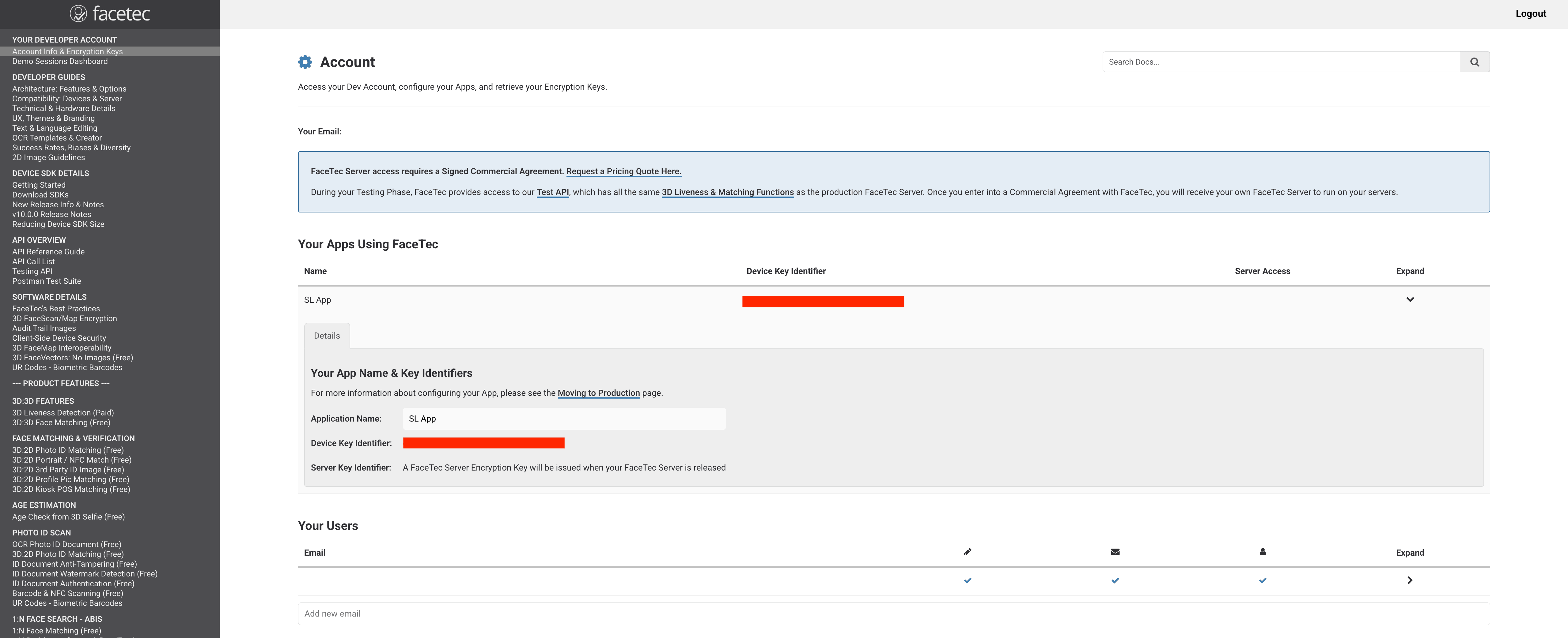Open Text & Language Editing
Screen dimensions: 1568x638
(55, 128)
